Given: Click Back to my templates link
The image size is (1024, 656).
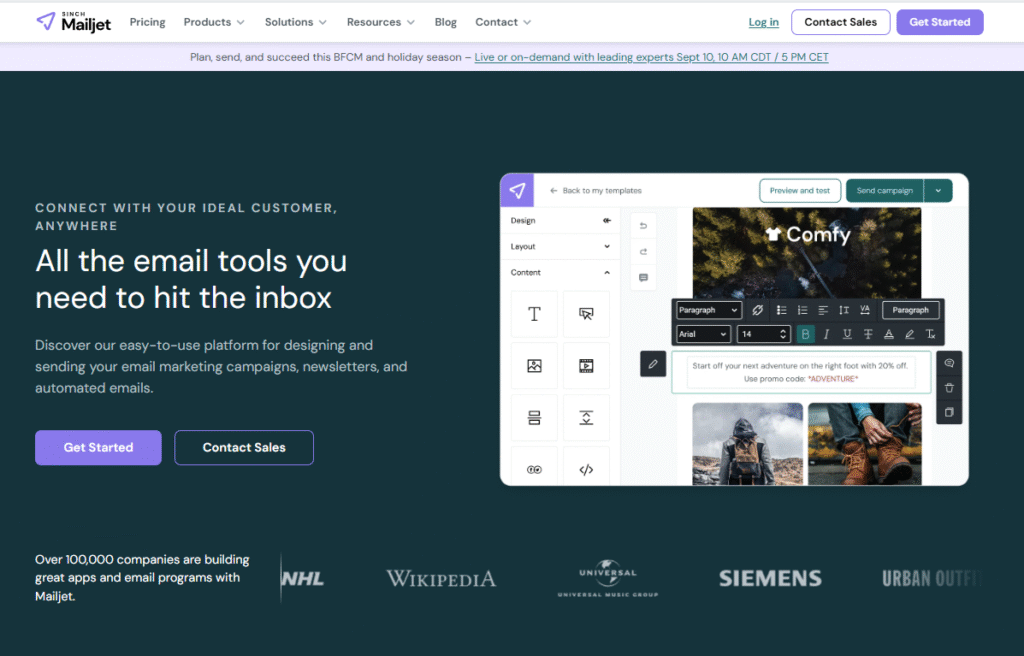Looking at the screenshot, I should pyautogui.click(x=596, y=191).
